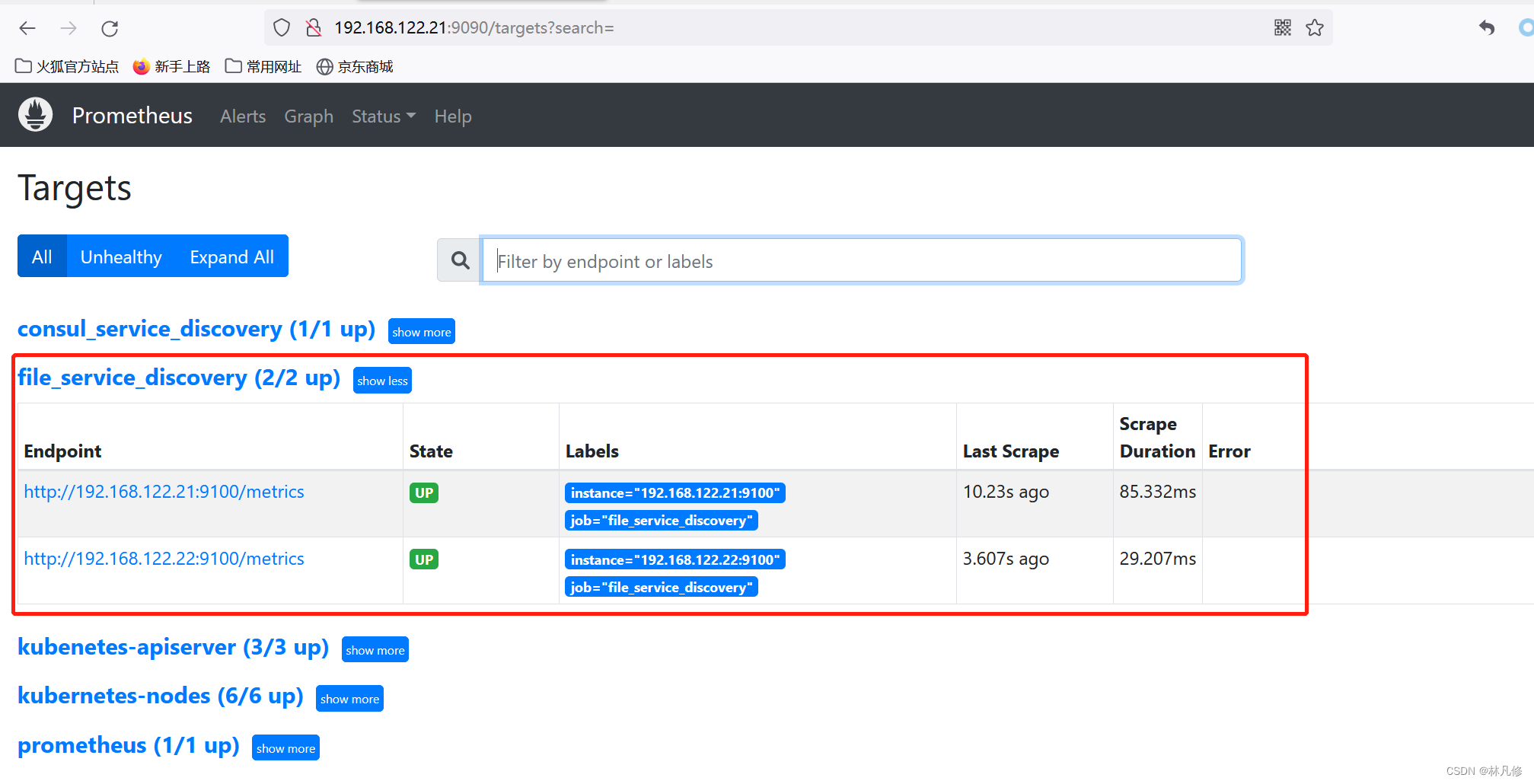Click UP state badge for 192.168.122.22
The width and height of the screenshot is (1534, 784).
tap(424, 559)
